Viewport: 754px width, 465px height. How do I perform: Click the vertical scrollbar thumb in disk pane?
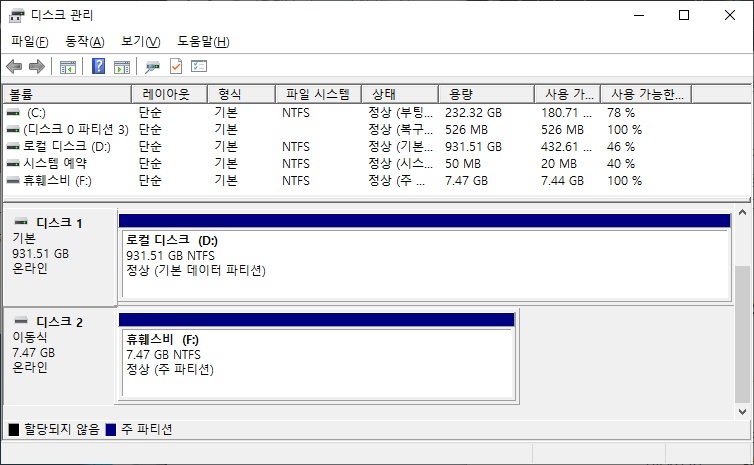tap(742, 334)
